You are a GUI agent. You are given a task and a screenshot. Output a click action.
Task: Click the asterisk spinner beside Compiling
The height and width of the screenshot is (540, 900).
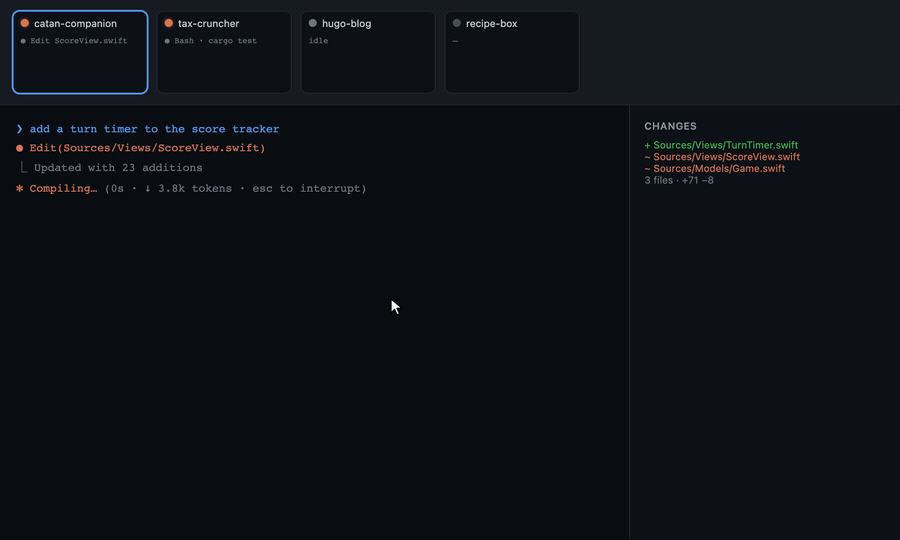[x=20, y=188]
